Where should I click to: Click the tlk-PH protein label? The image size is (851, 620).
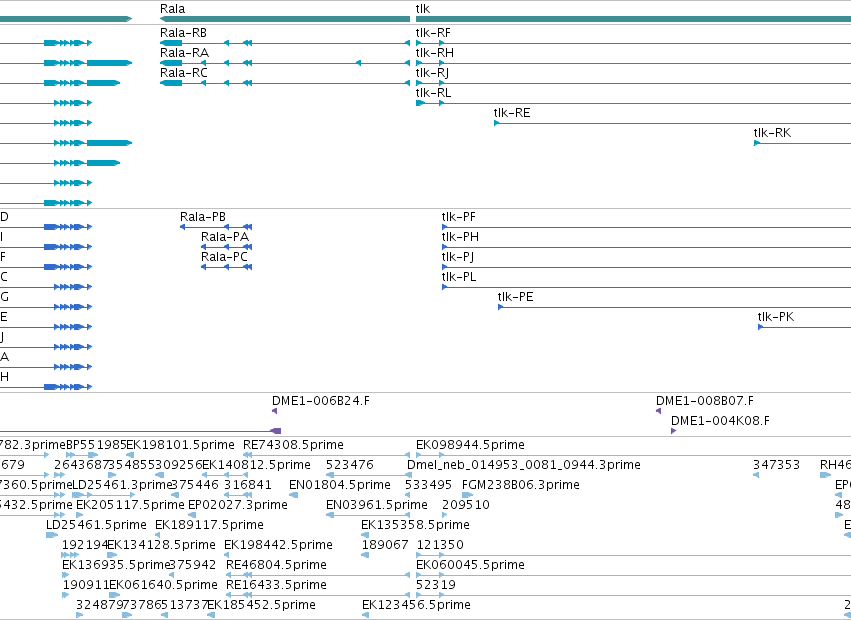[x=460, y=237]
